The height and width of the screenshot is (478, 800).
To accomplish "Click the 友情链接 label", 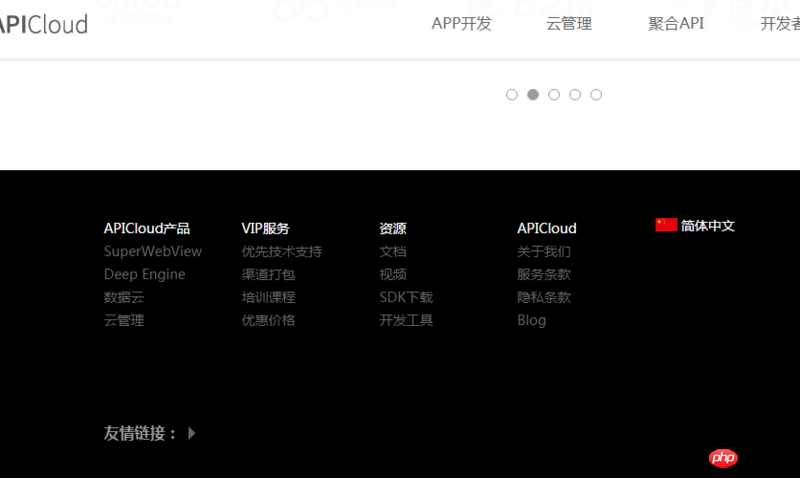I will 140,433.
